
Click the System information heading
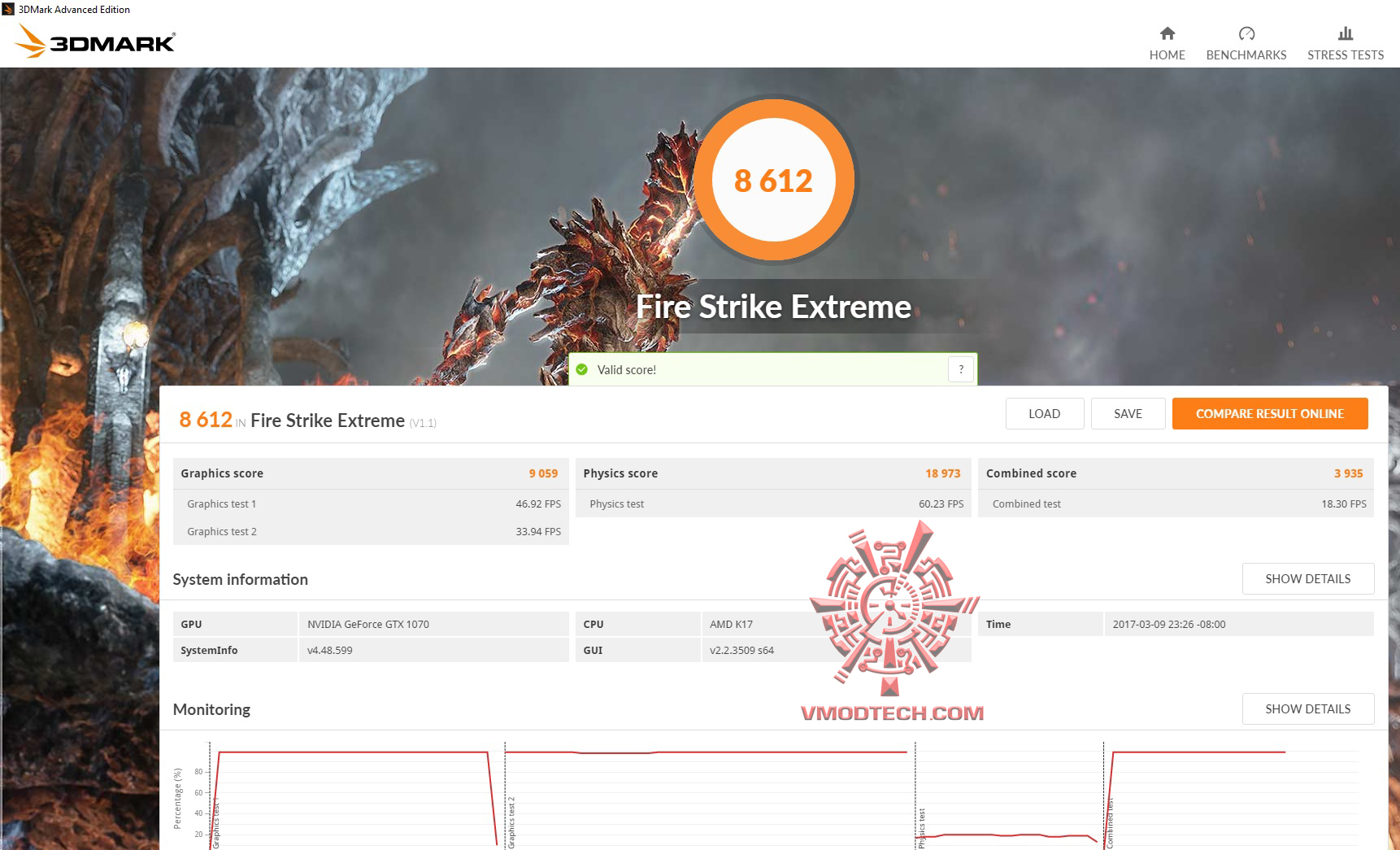[240, 579]
